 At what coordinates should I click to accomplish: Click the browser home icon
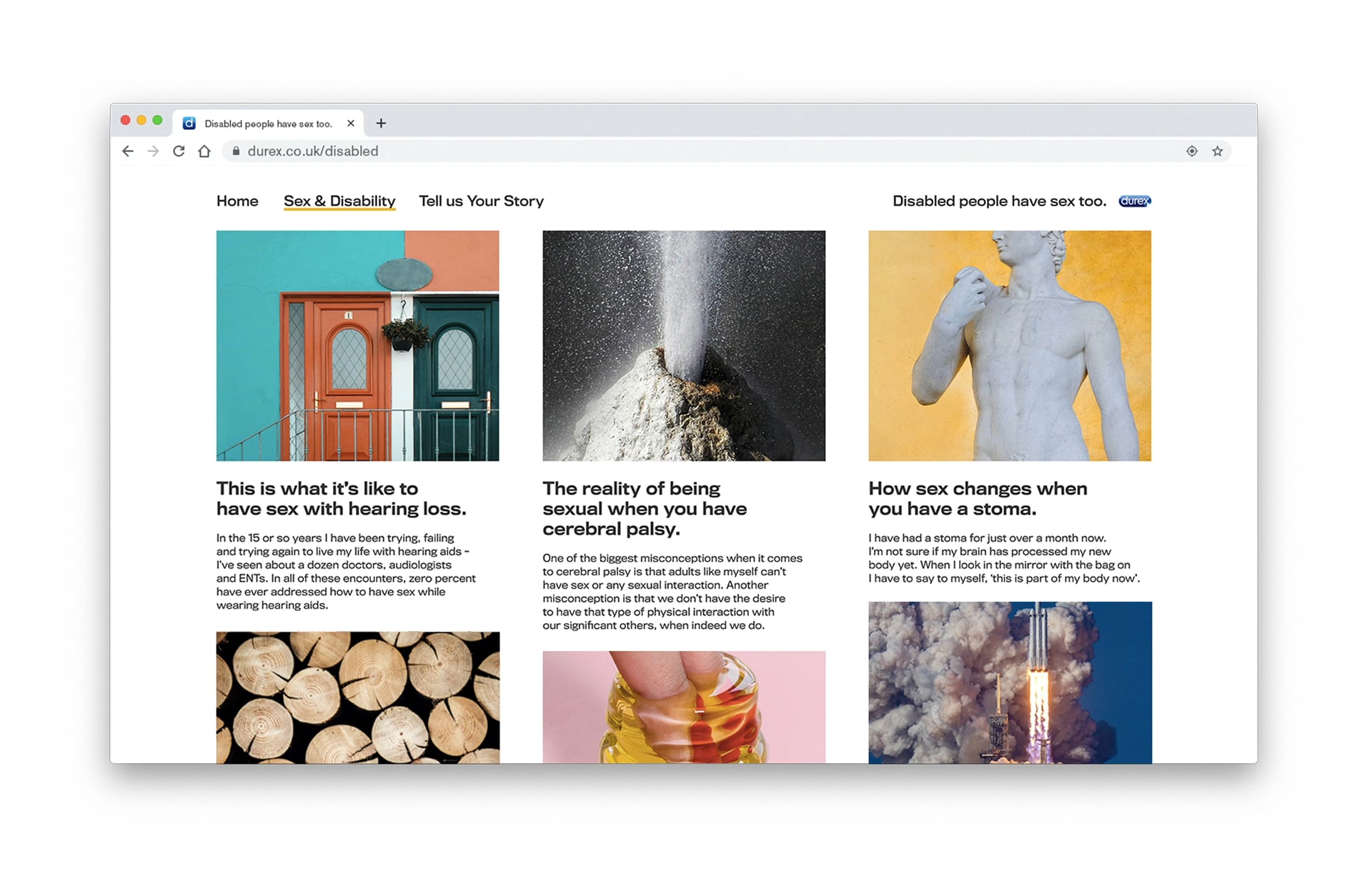click(x=204, y=151)
